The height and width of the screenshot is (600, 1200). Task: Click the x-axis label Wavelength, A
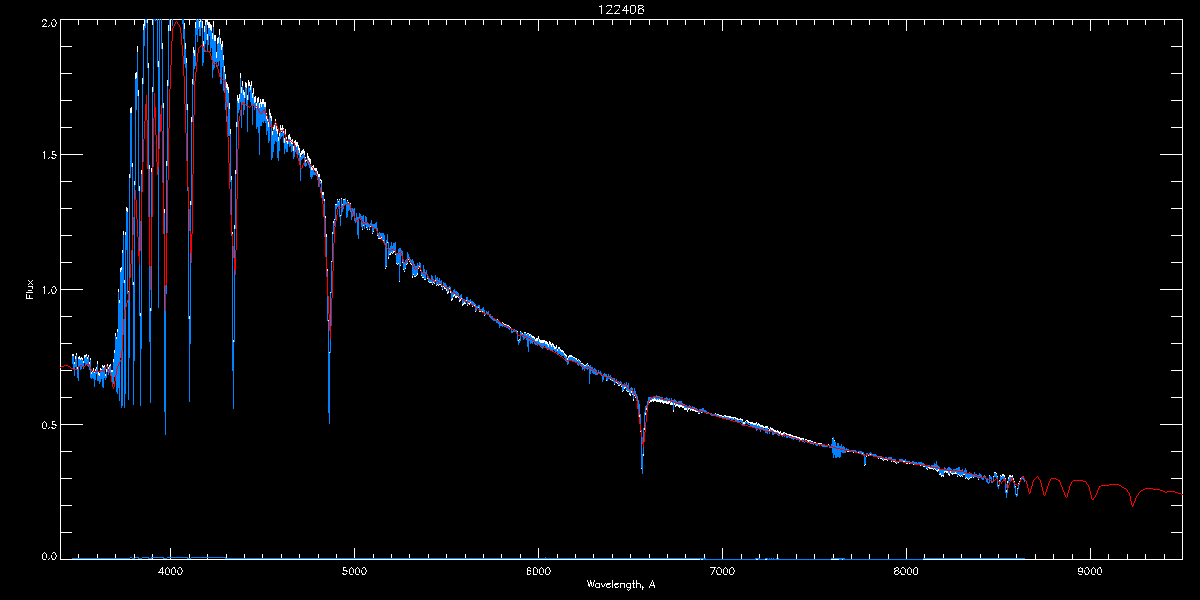(621, 585)
